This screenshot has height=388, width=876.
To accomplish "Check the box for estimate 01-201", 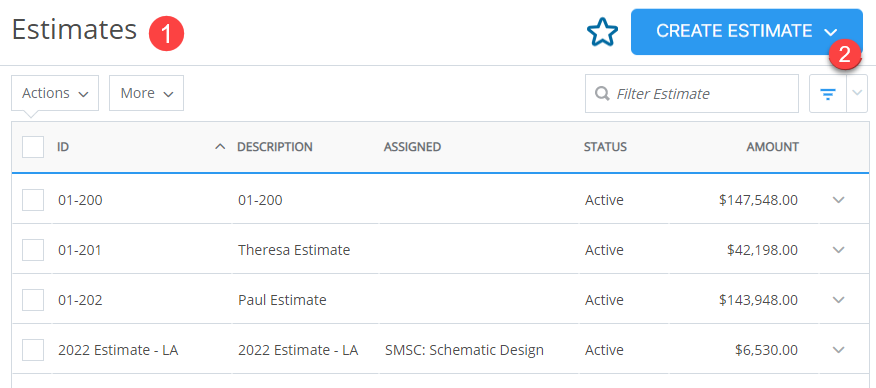I will [x=33, y=250].
